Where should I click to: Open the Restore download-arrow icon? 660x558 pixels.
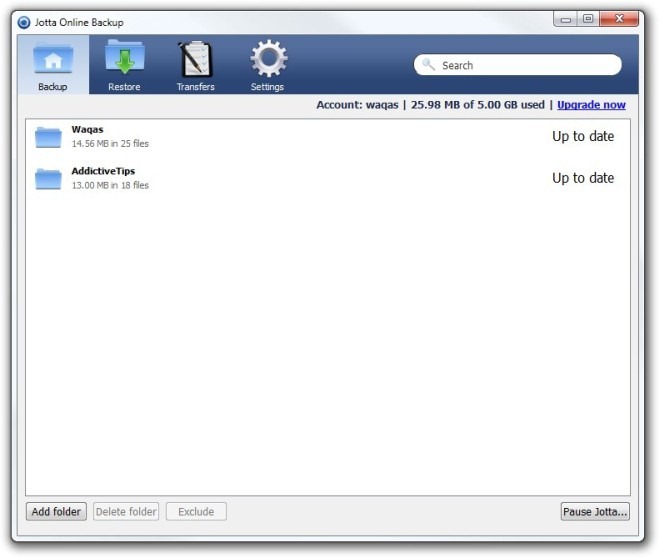click(x=125, y=57)
